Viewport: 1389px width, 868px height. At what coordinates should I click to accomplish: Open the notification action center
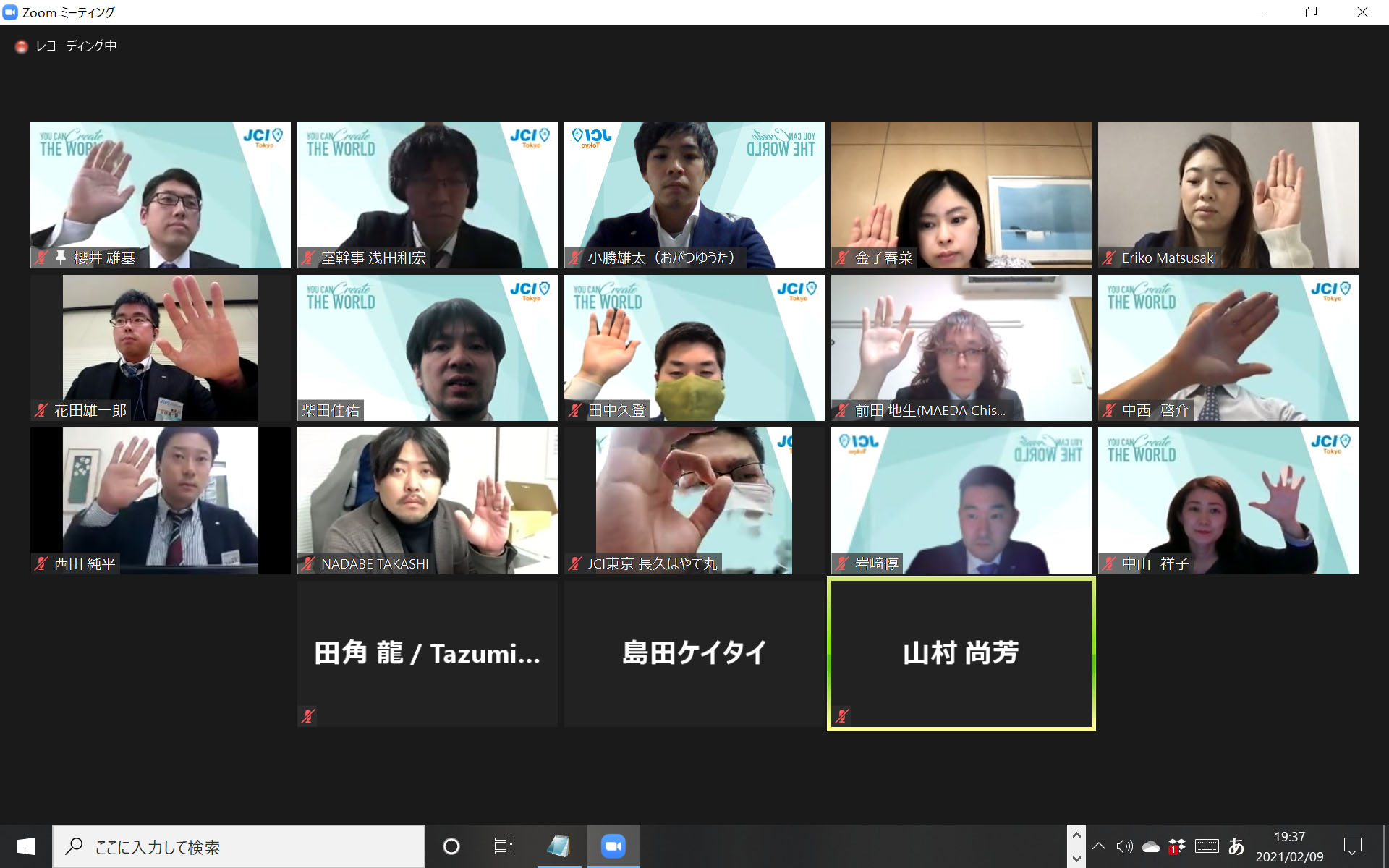click(1352, 846)
